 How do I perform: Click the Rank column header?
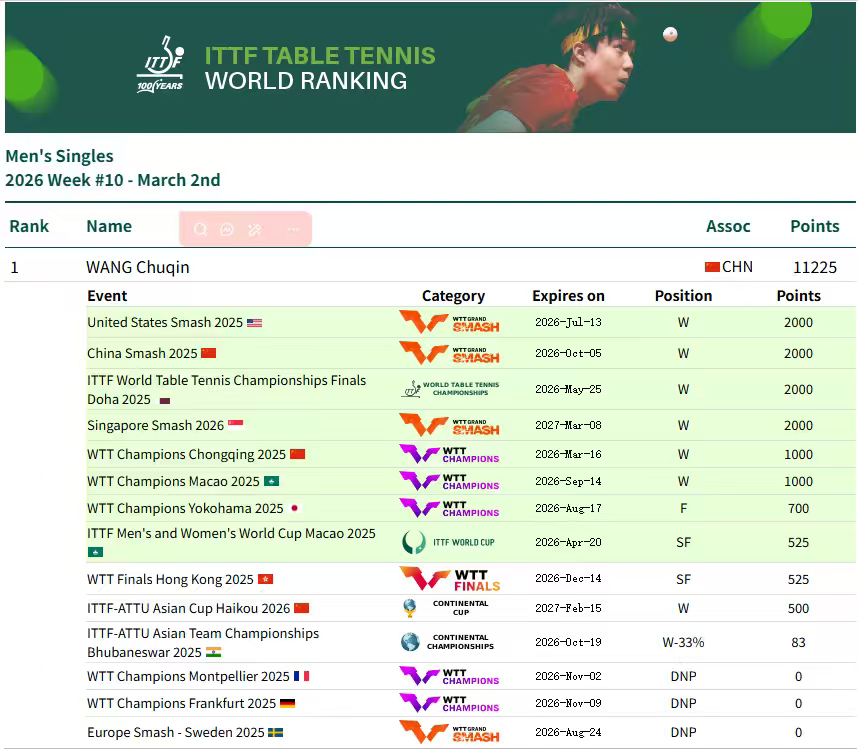pos(29,226)
